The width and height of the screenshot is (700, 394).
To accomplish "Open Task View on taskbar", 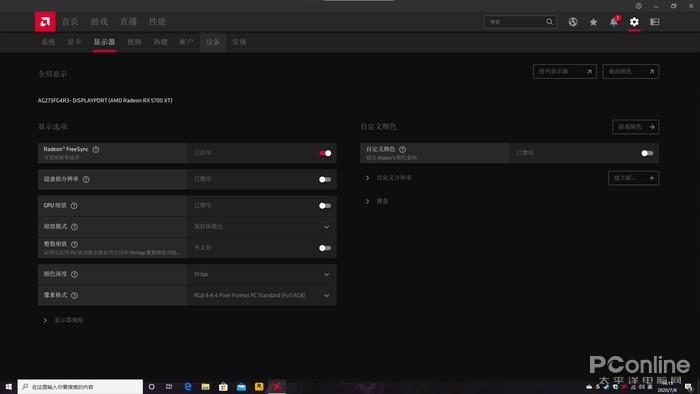I will [x=169, y=386].
